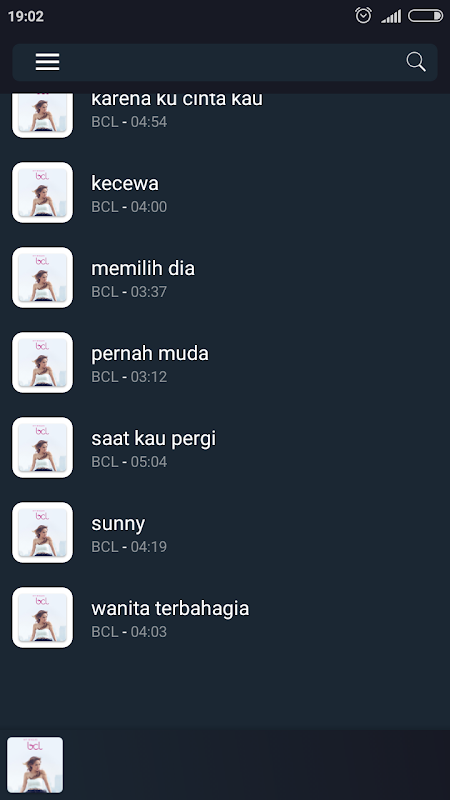The image size is (450, 800).
Task: Tap the signal strength status icon
Action: click(x=391, y=16)
